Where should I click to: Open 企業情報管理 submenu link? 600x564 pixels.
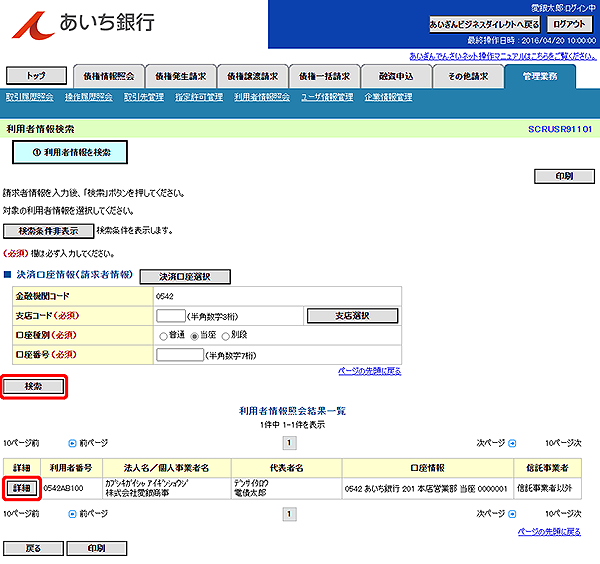pyautogui.click(x=388, y=97)
